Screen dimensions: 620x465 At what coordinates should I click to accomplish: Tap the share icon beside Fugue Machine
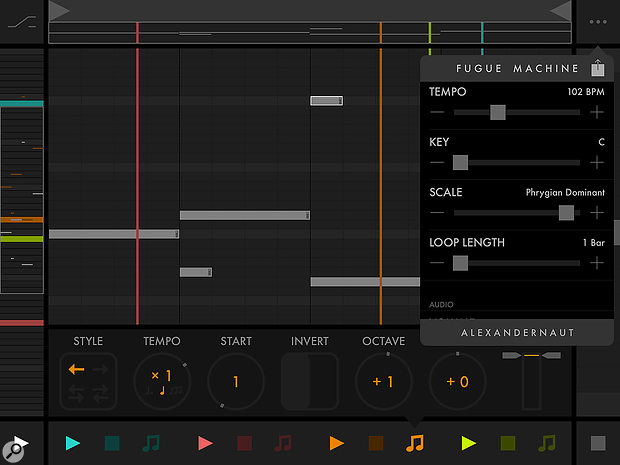click(x=598, y=68)
